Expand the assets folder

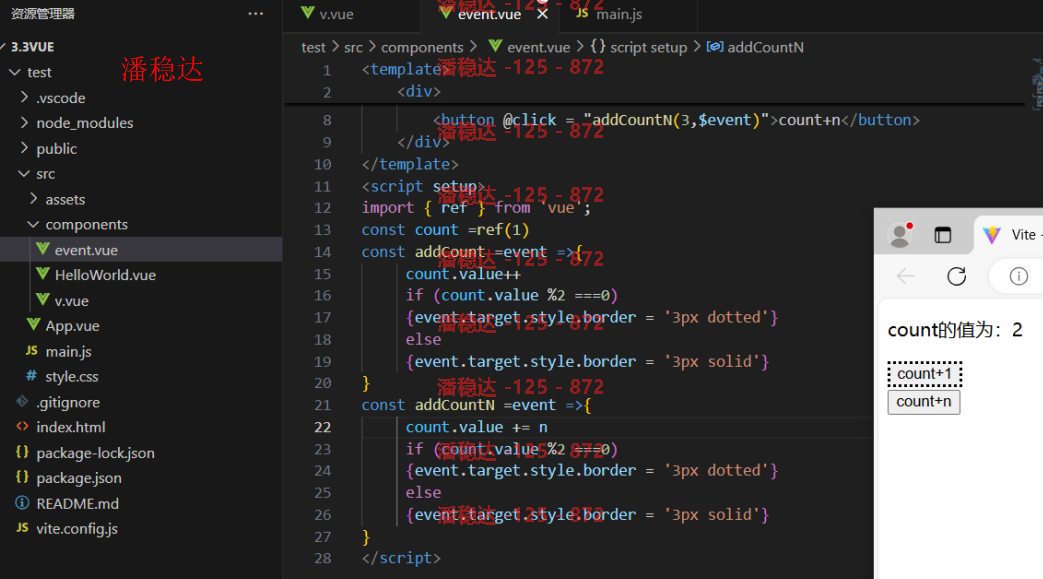(x=33, y=199)
